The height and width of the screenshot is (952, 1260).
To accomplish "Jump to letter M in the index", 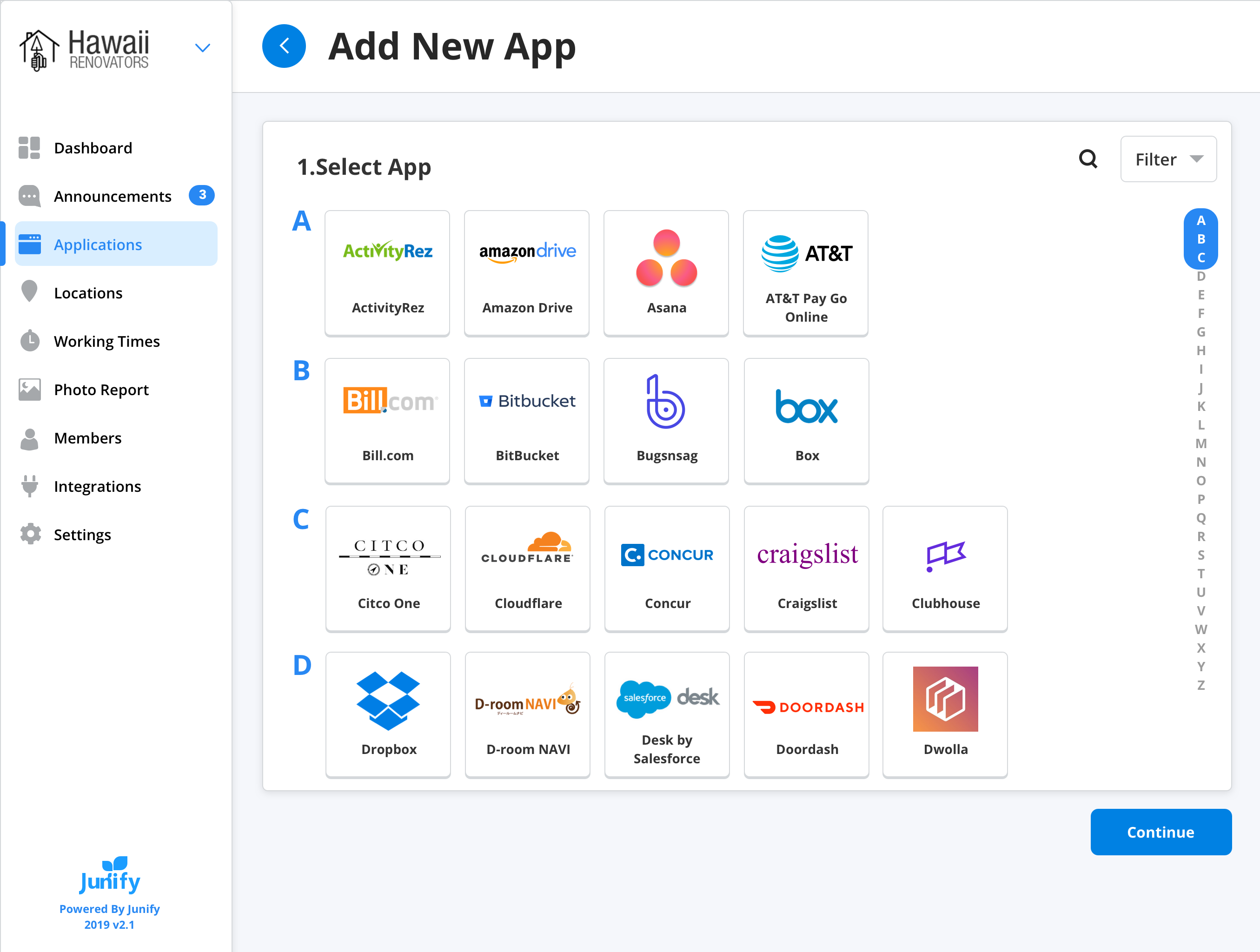I will pyautogui.click(x=1201, y=443).
